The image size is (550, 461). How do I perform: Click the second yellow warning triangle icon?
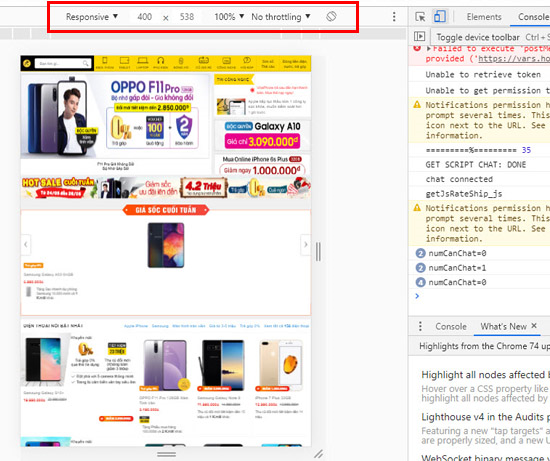coord(417,208)
